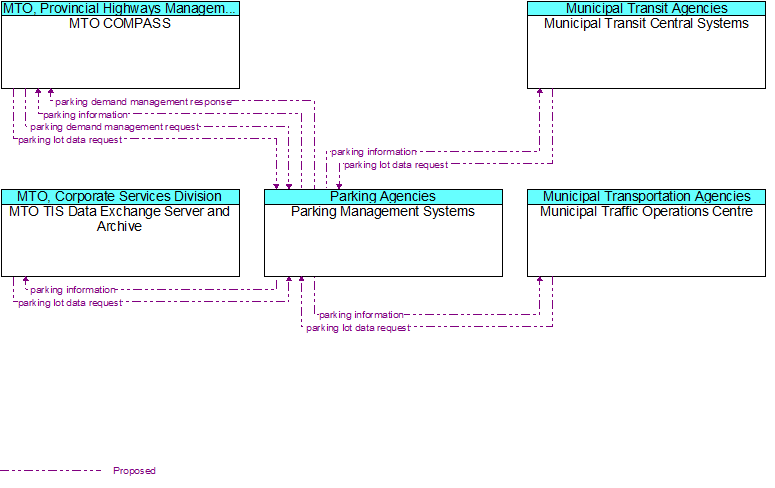Screen dimensions: 775x488
Task: Click the Municipal Transportation Agencies header
Action: (x=646, y=196)
